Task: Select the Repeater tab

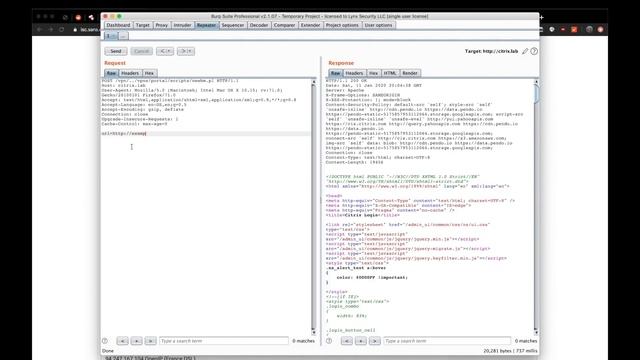Action: pos(207,25)
